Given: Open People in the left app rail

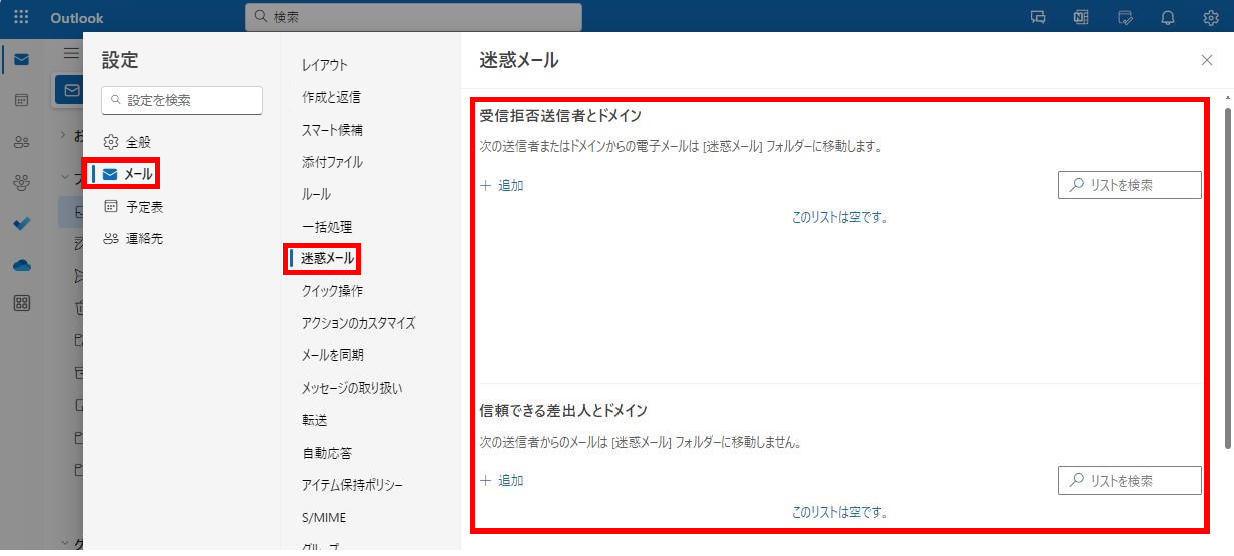Looking at the screenshot, I should (21, 141).
